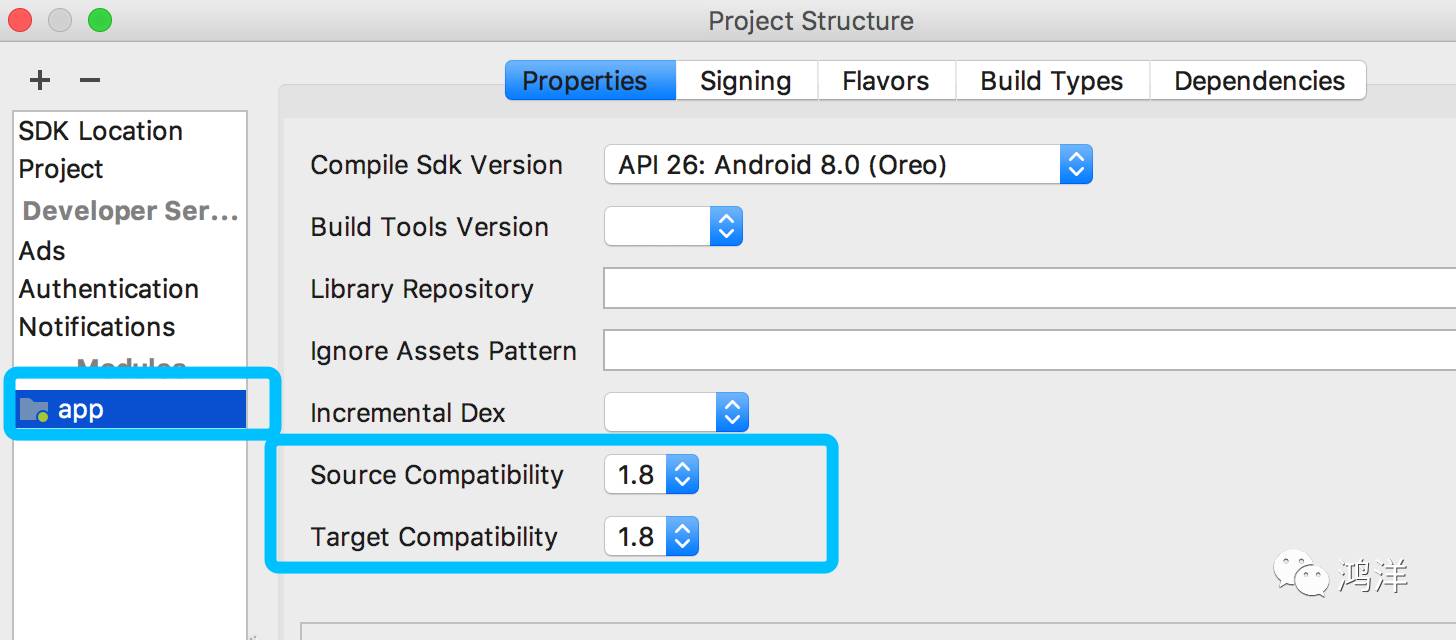This screenshot has height=640, width=1456.
Task: Click the Ignore Assets Pattern field
Action: pyautogui.click(x=1028, y=351)
